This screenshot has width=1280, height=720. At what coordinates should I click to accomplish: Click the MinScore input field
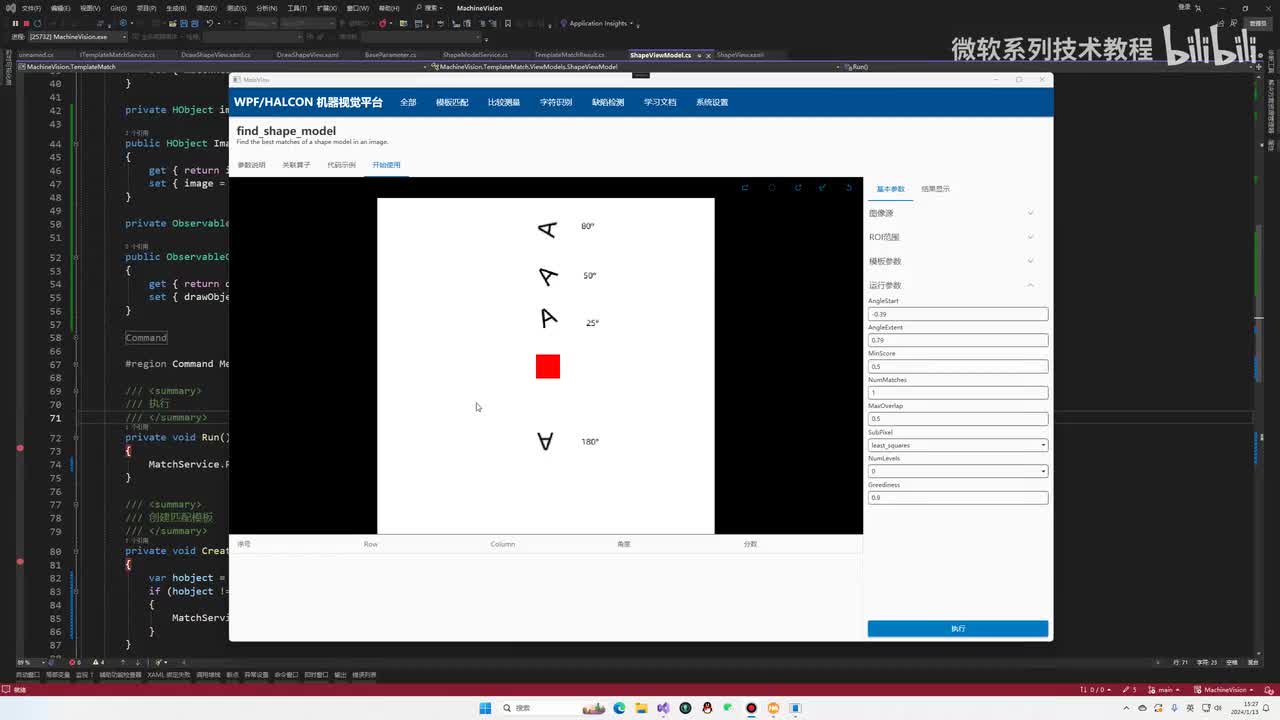coord(958,366)
